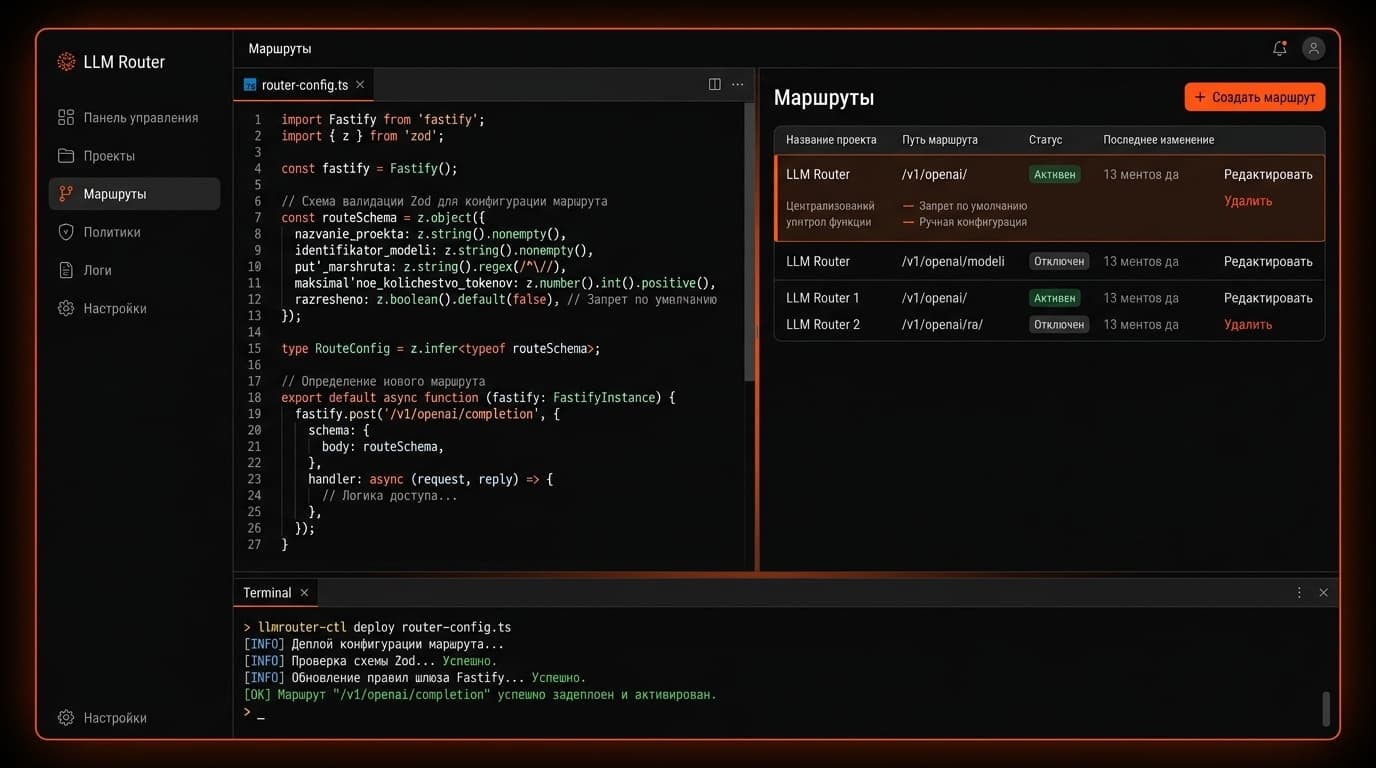
Task: Open editor more options ellipsis
Action: click(x=738, y=85)
